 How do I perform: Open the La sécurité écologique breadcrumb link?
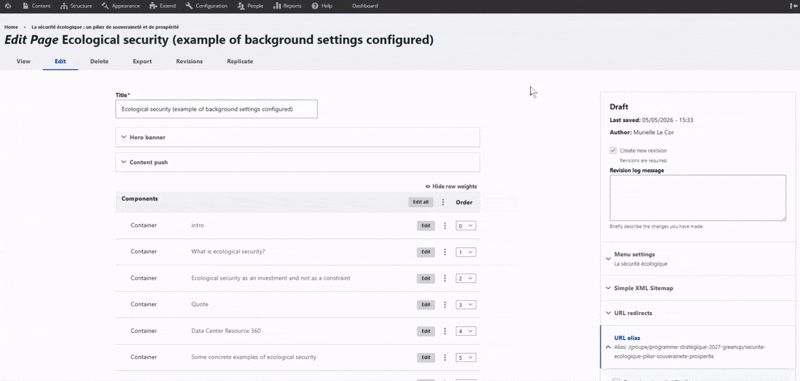click(x=105, y=27)
